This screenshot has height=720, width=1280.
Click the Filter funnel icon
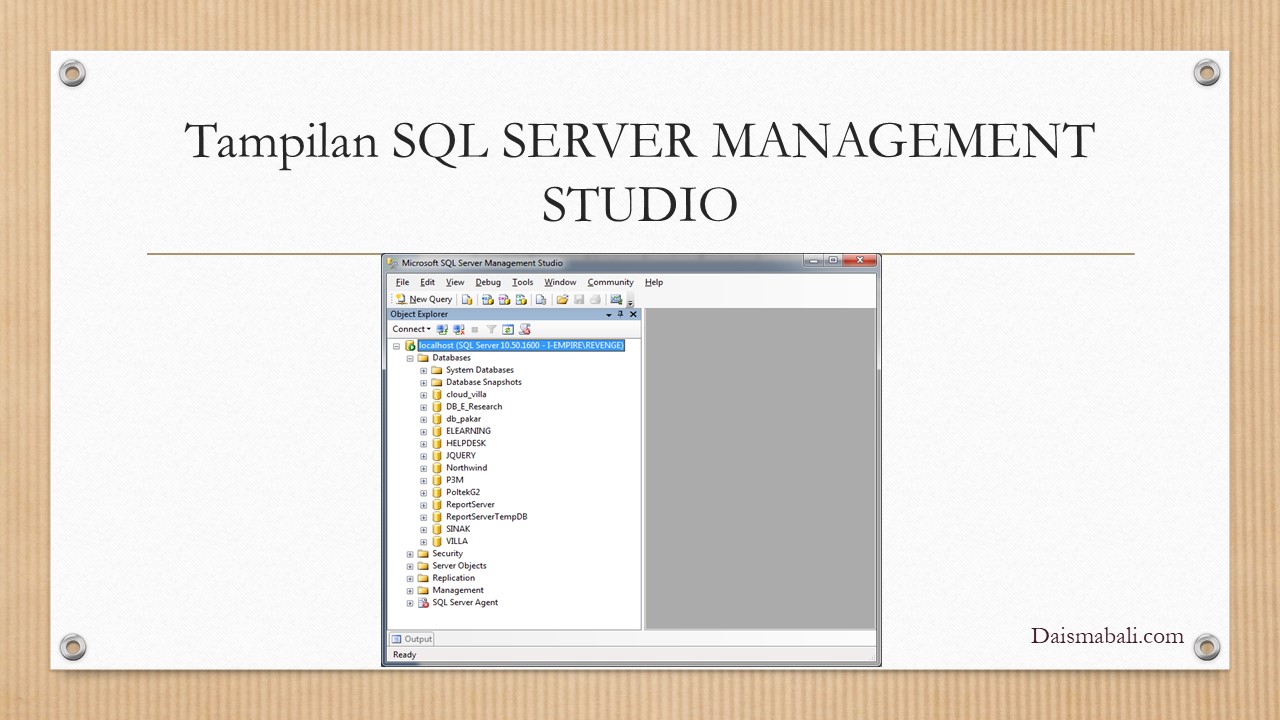click(x=491, y=329)
